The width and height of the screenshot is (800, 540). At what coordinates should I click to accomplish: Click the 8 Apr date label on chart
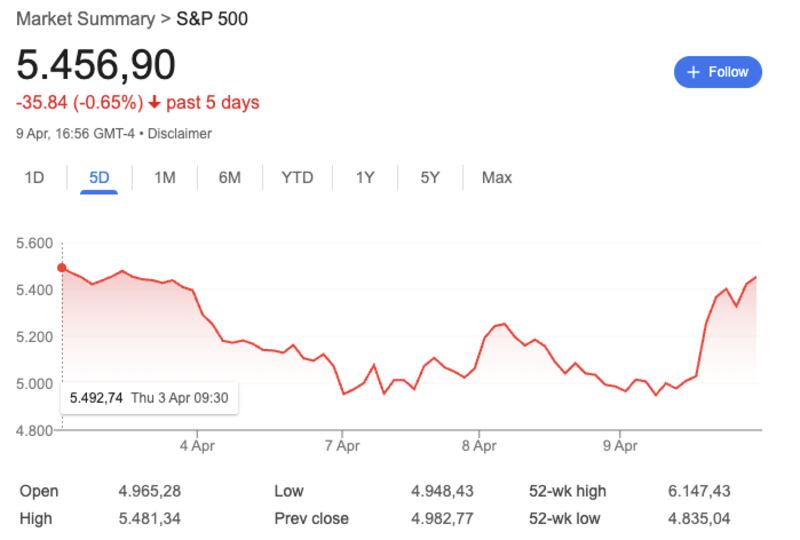[479, 445]
